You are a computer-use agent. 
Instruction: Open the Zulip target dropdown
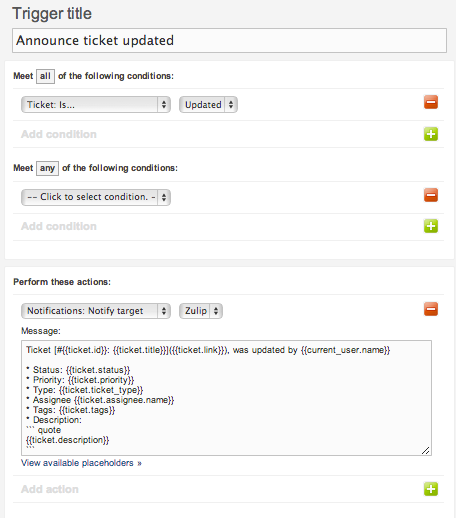pyautogui.click(x=201, y=311)
